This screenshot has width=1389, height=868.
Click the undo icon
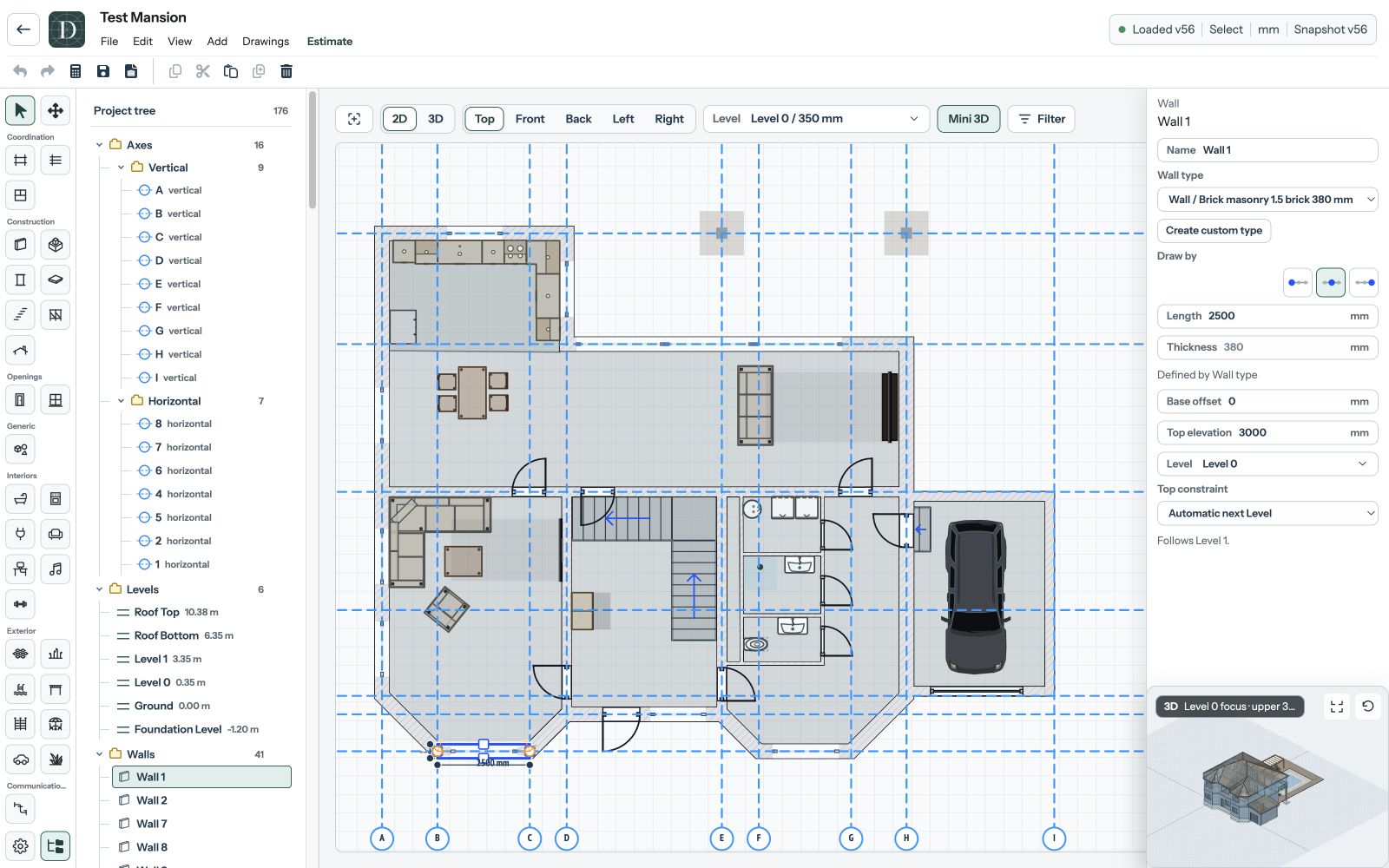20,71
